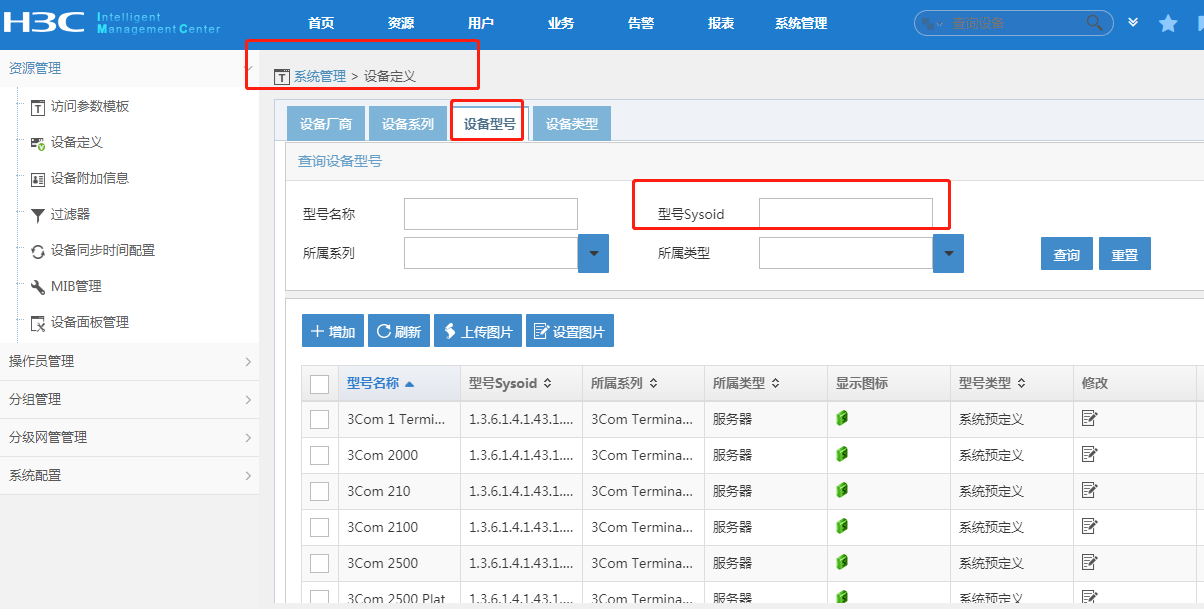Click the MIB管理 wrench icon
The image size is (1204, 609).
coord(38,287)
